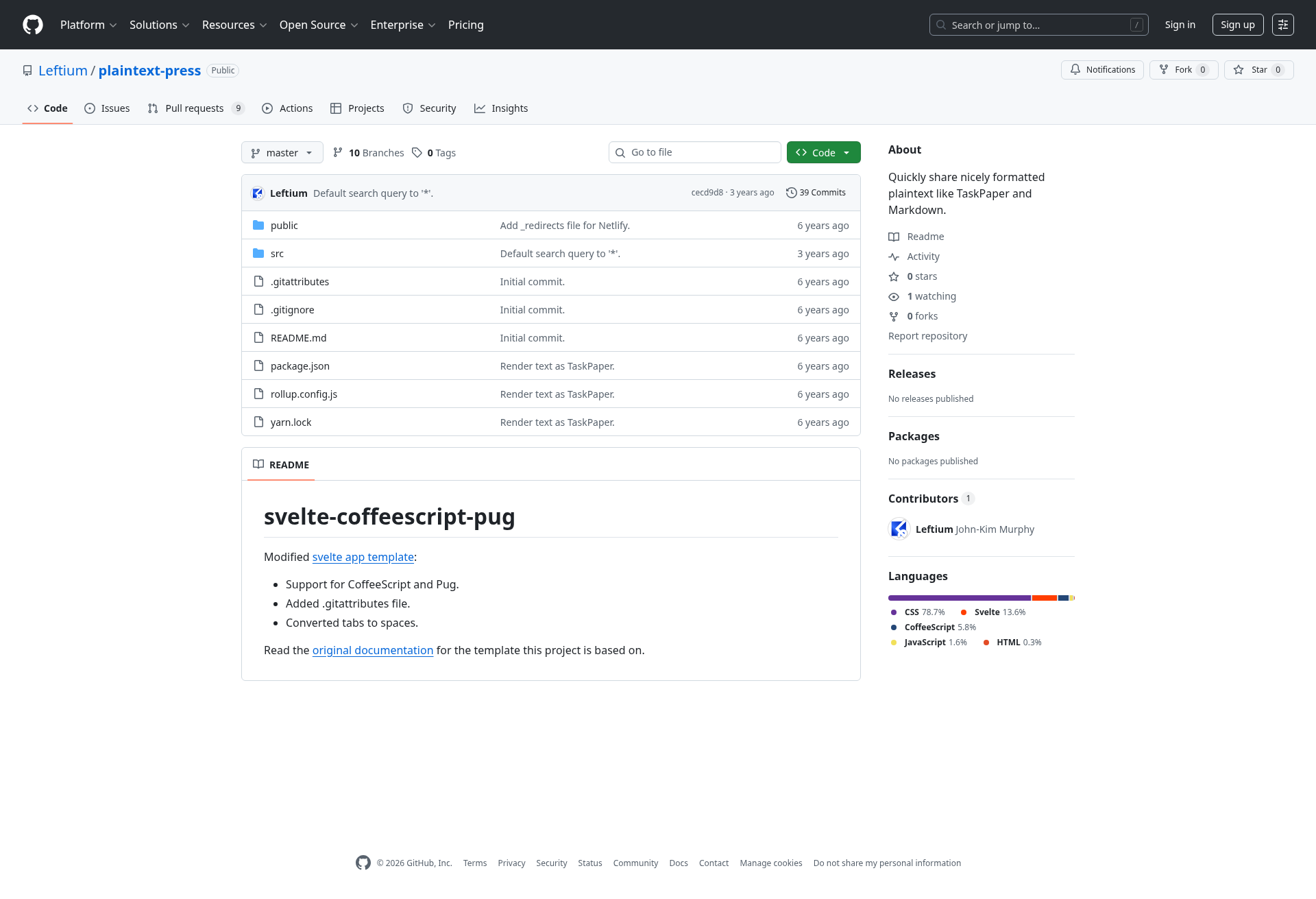Open the 'Add _redirects file for Netlify.' commit
The width and height of the screenshot is (1316, 899).
(565, 226)
